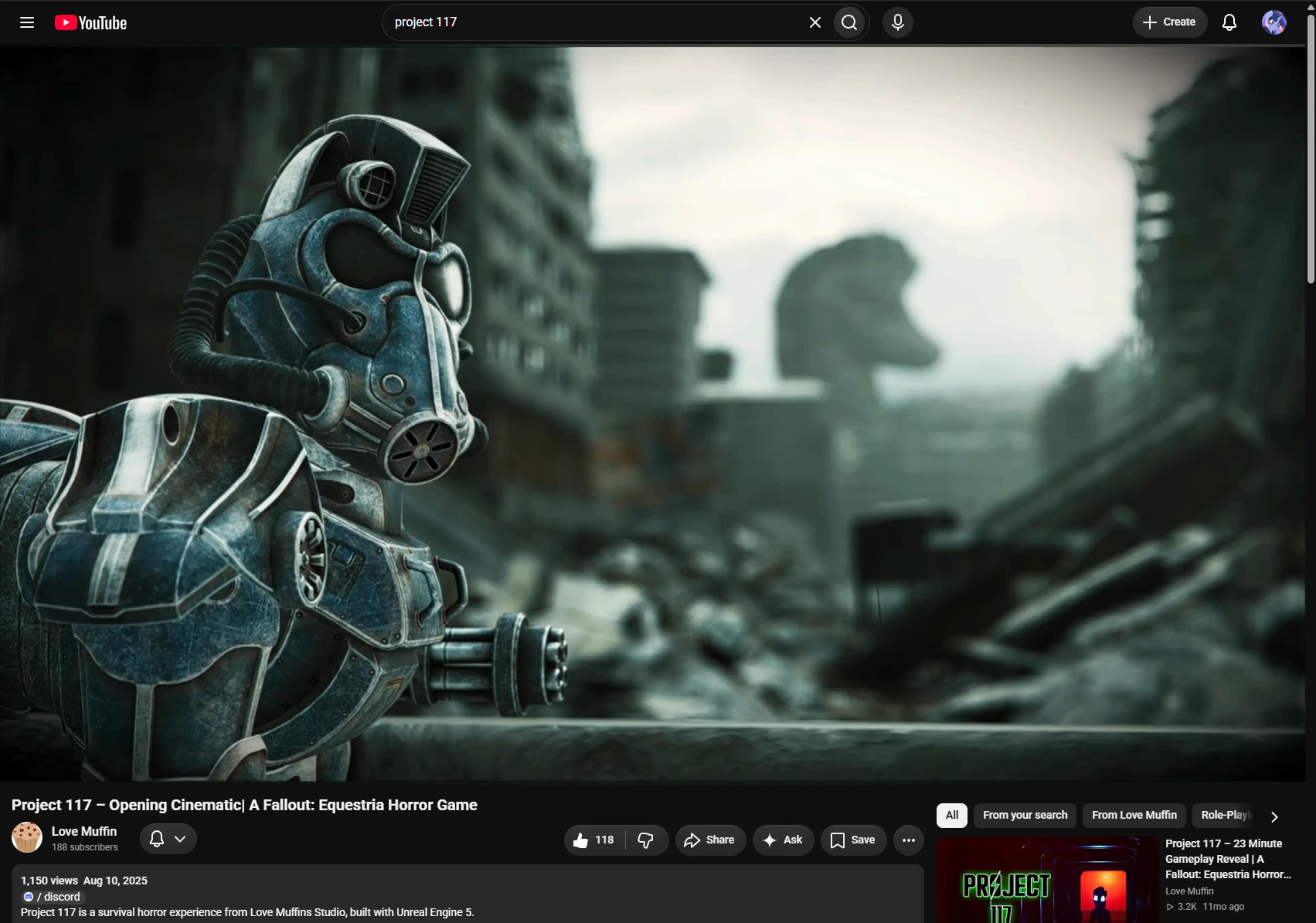Dislike this video
Screen dimensions: 1316x923
[x=646, y=840]
